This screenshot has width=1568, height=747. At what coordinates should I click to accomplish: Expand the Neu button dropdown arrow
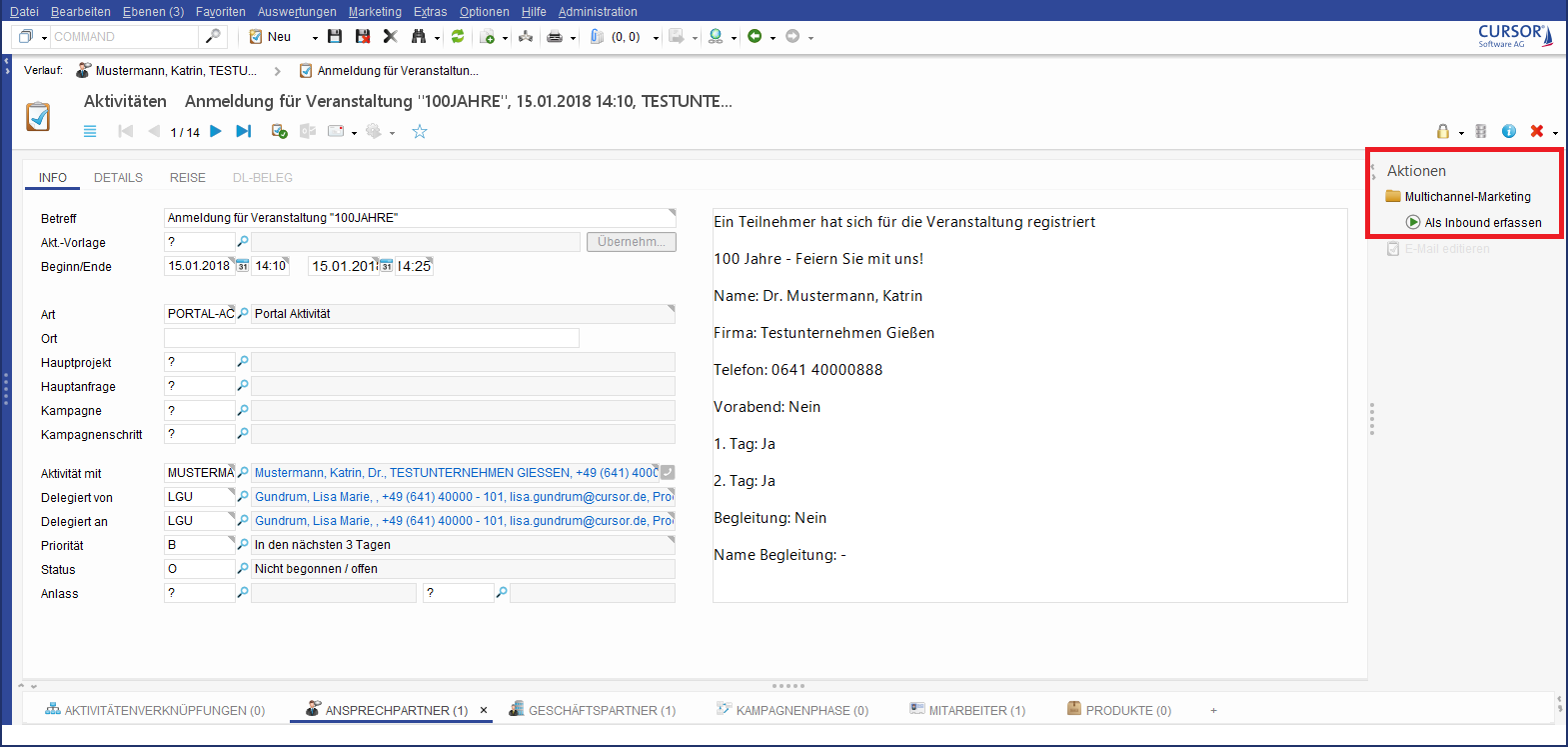click(315, 38)
